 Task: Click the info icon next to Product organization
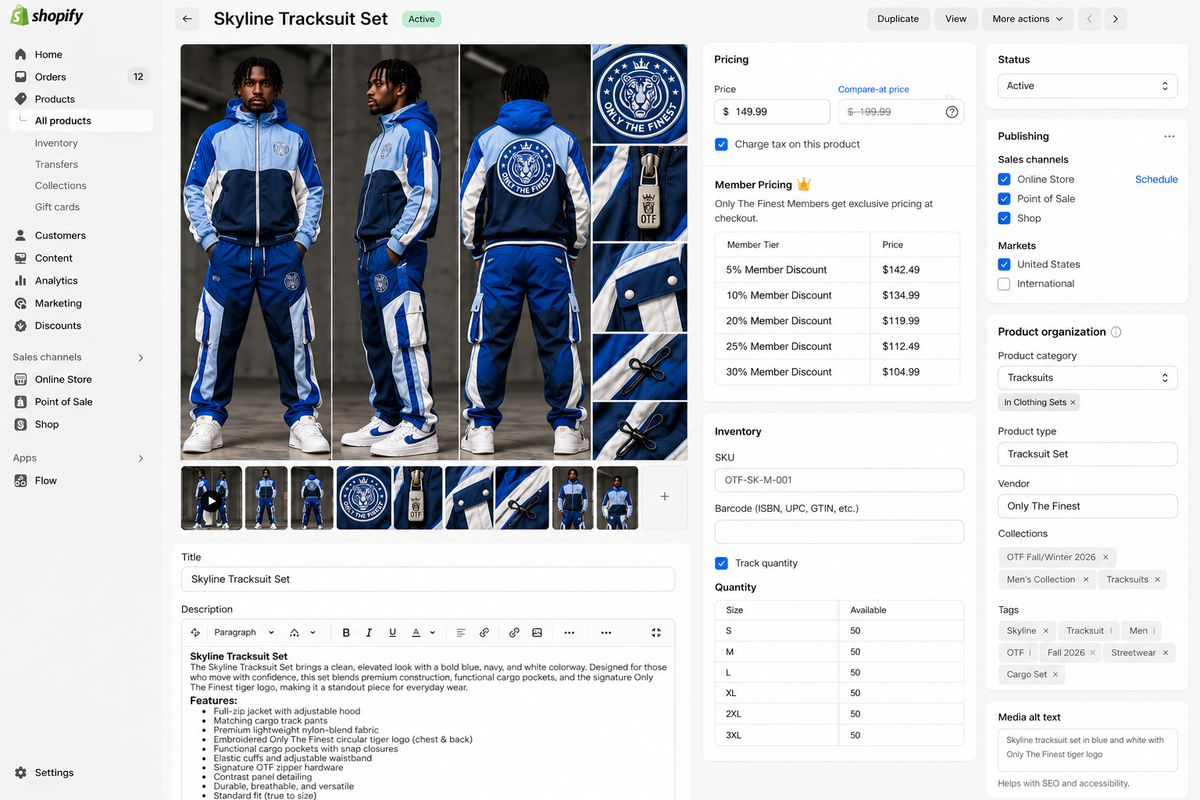pyautogui.click(x=1116, y=332)
